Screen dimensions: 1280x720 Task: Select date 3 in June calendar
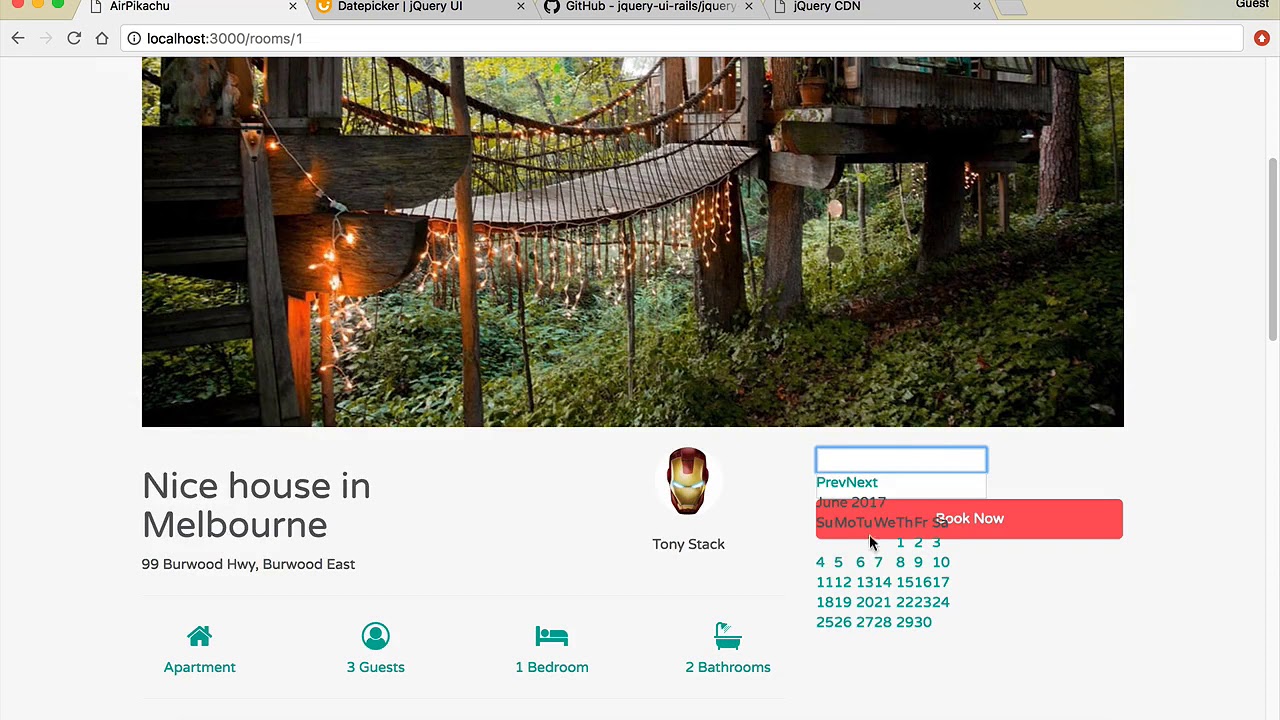click(x=936, y=542)
